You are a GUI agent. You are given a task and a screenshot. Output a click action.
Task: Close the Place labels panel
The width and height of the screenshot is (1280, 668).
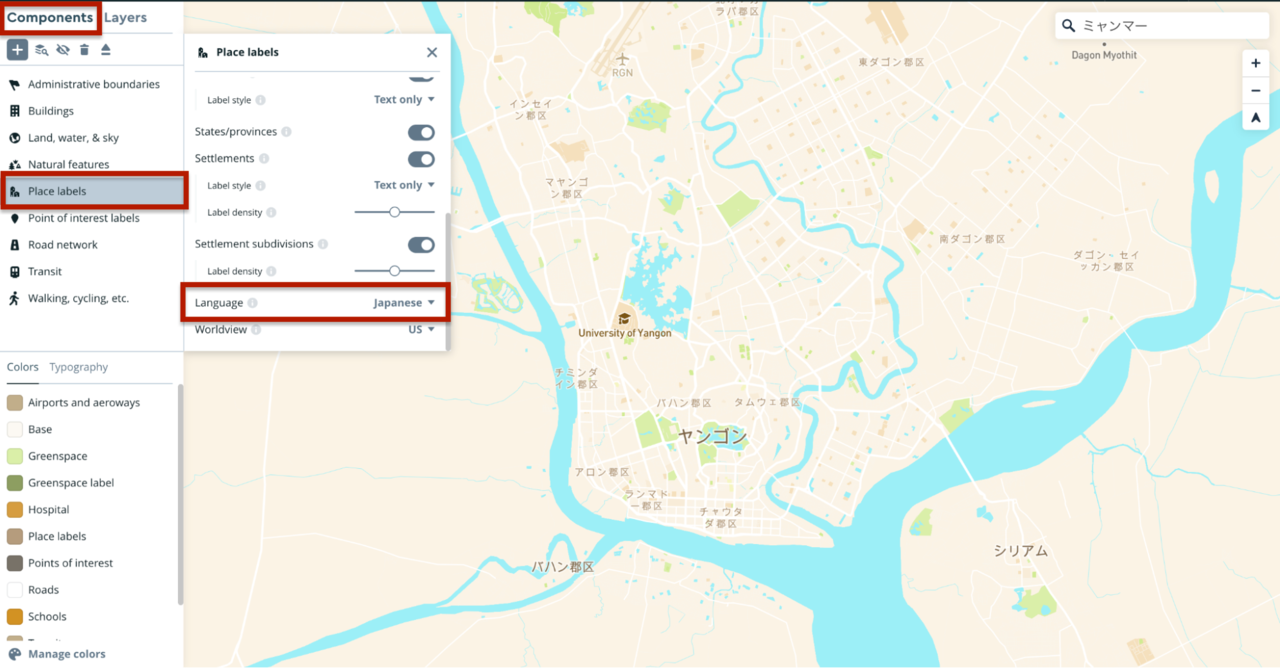(x=432, y=52)
